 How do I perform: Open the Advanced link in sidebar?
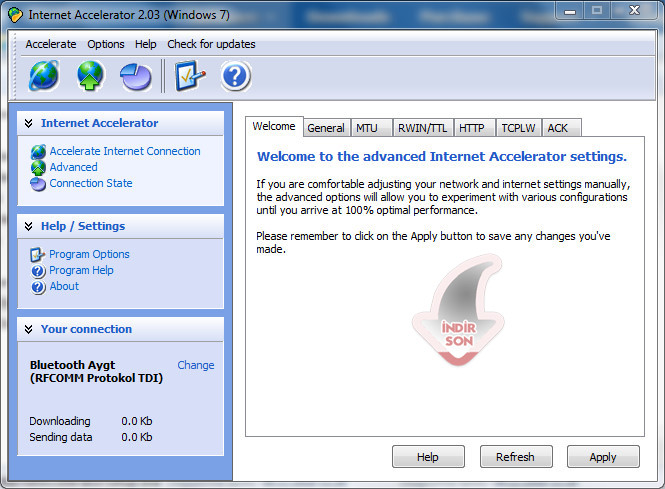(73, 168)
